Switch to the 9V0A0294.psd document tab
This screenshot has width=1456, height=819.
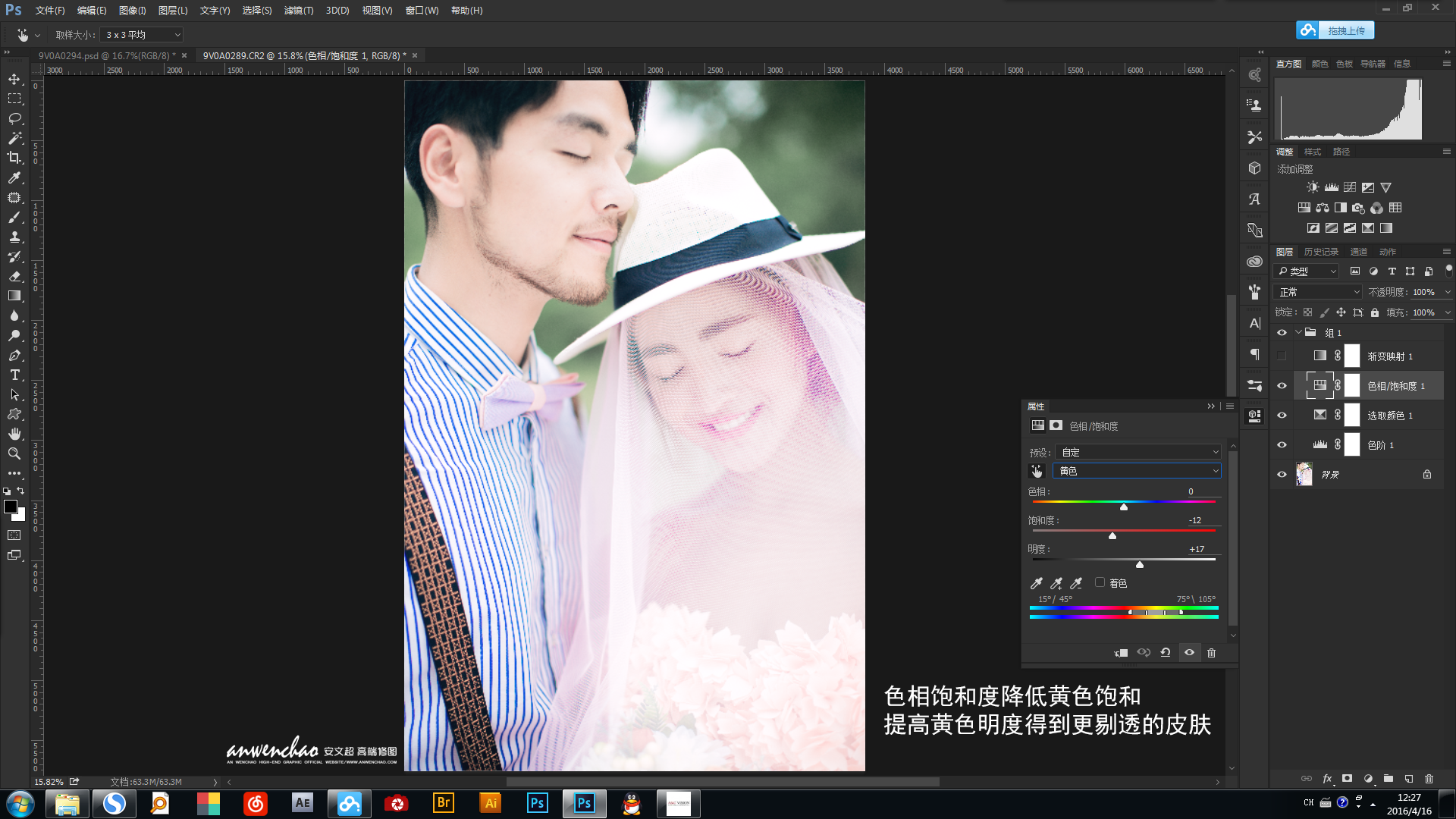[x=107, y=55]
